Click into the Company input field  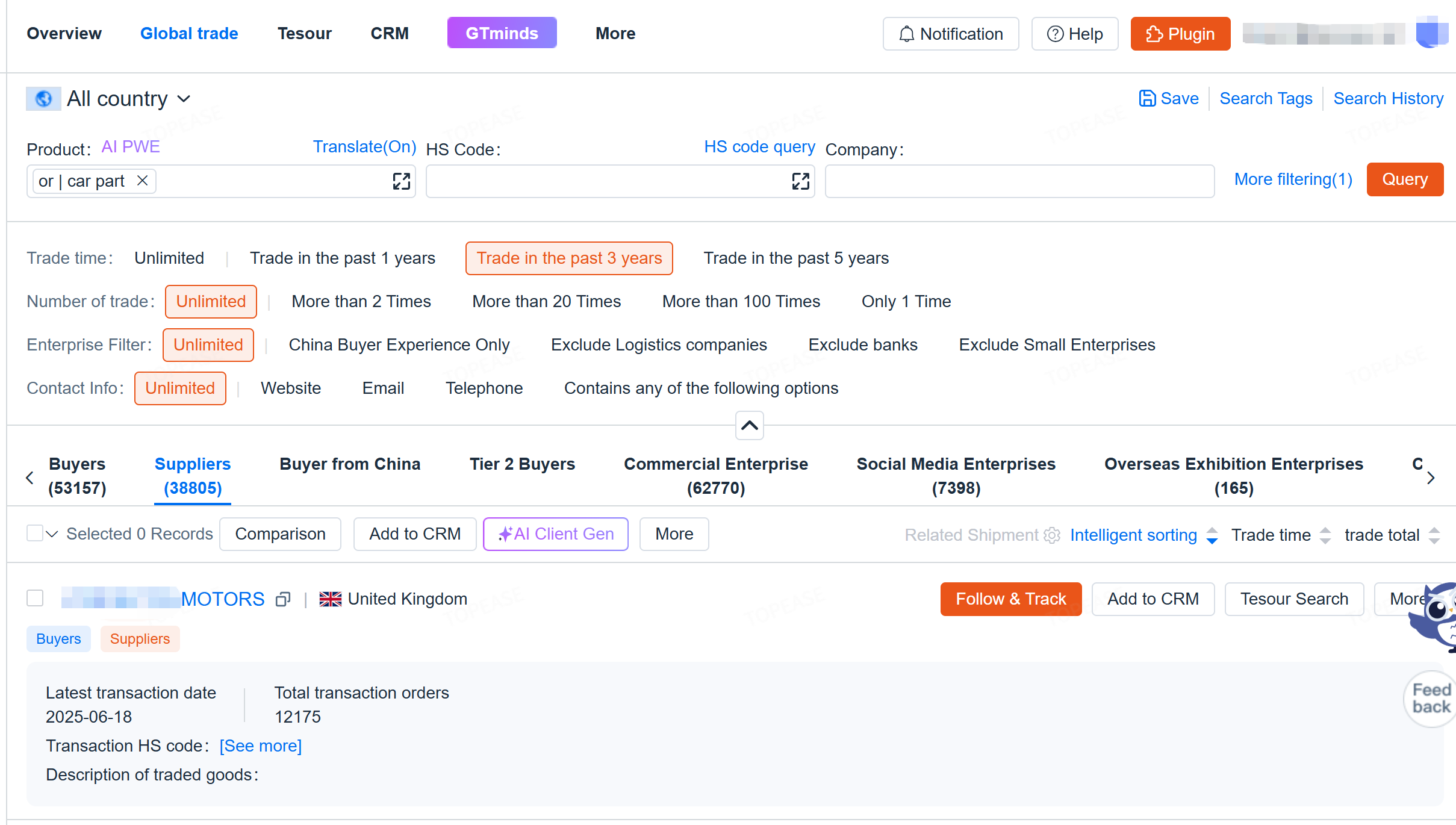[1019, 181]
